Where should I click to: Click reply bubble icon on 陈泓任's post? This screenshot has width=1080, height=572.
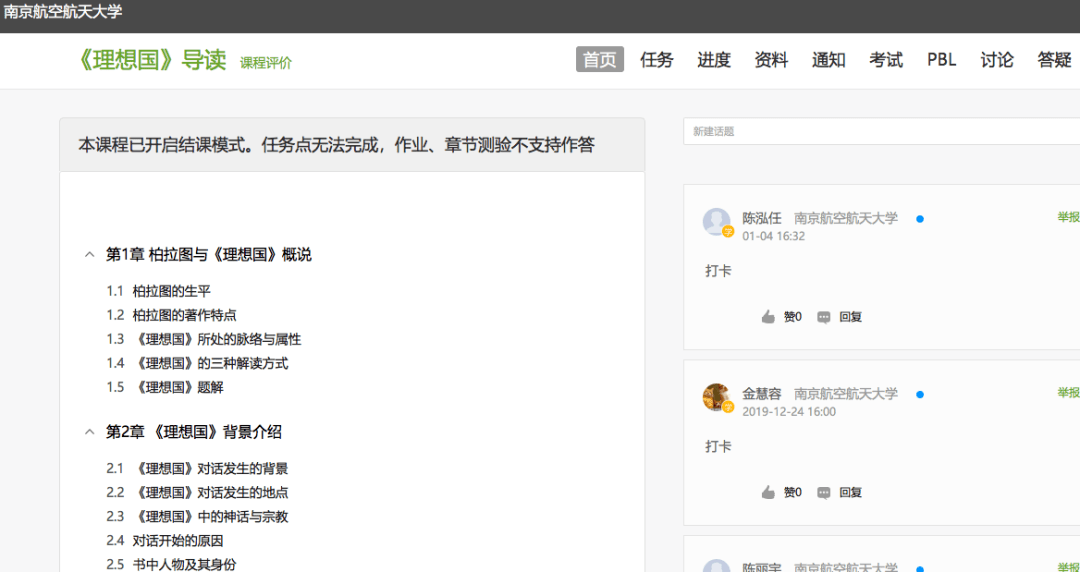[823, 318]
